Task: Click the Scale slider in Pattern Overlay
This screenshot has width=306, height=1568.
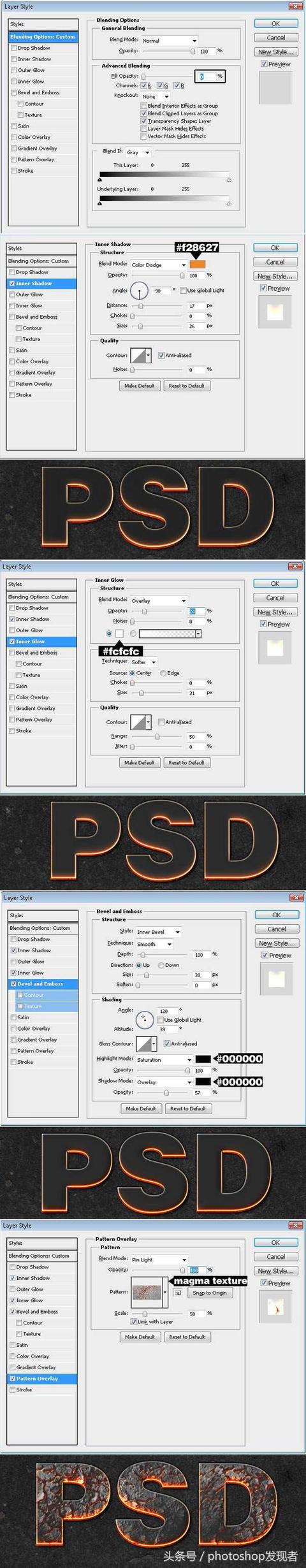Action: [x=158, y=1314]
